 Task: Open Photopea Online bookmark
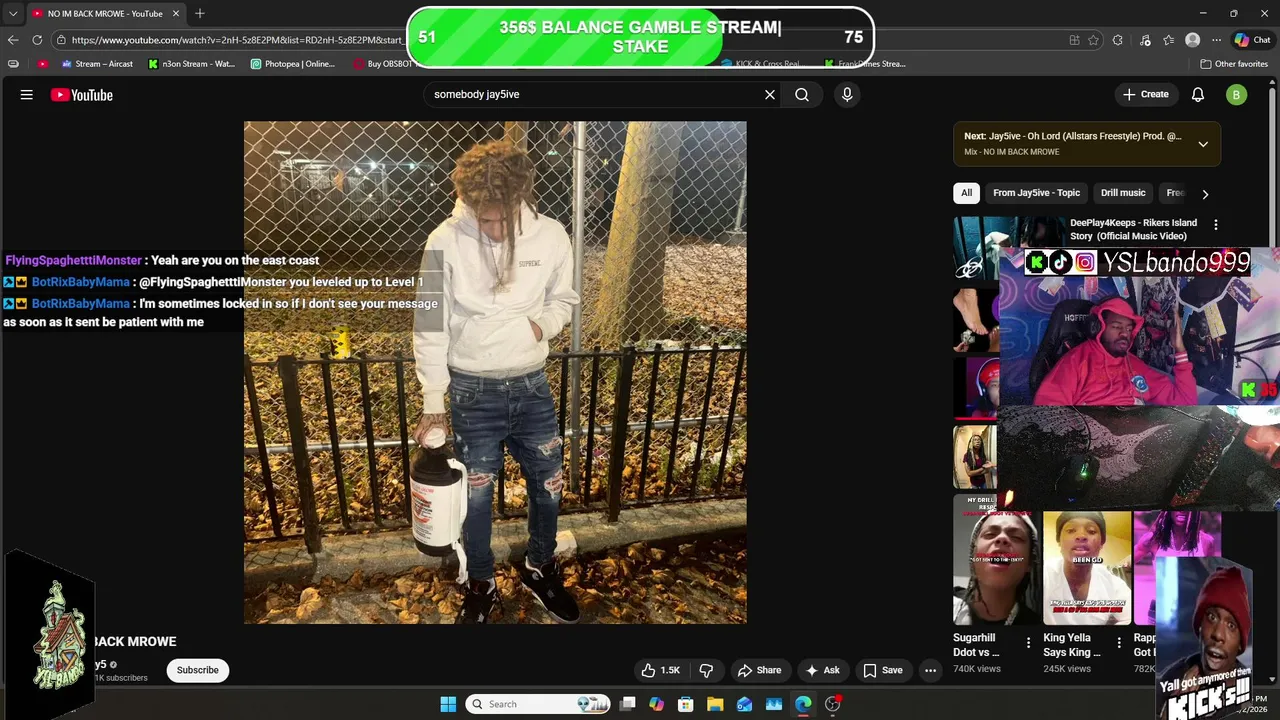293,64
